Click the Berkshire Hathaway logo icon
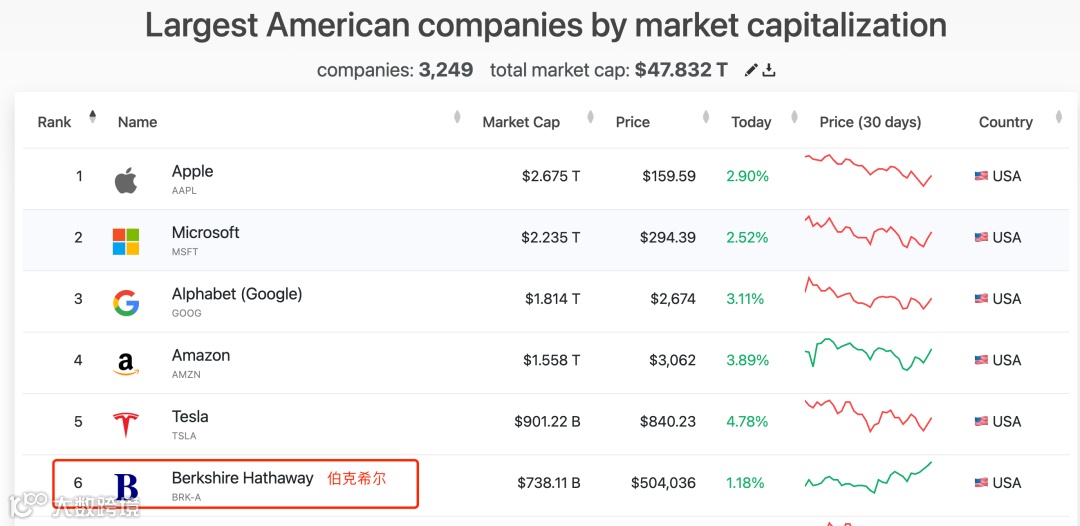 point(126,487)
